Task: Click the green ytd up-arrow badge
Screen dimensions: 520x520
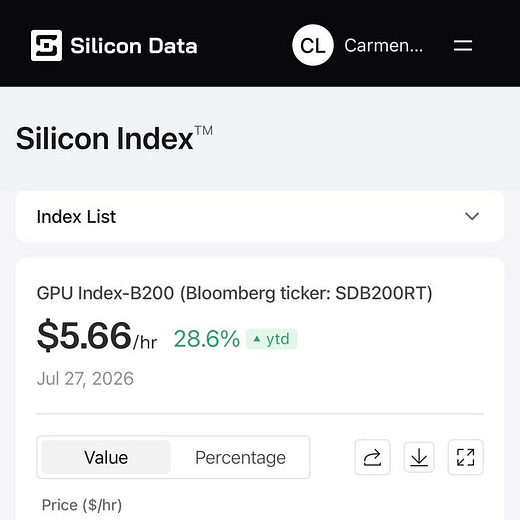Action: click(x=271, y=339)
